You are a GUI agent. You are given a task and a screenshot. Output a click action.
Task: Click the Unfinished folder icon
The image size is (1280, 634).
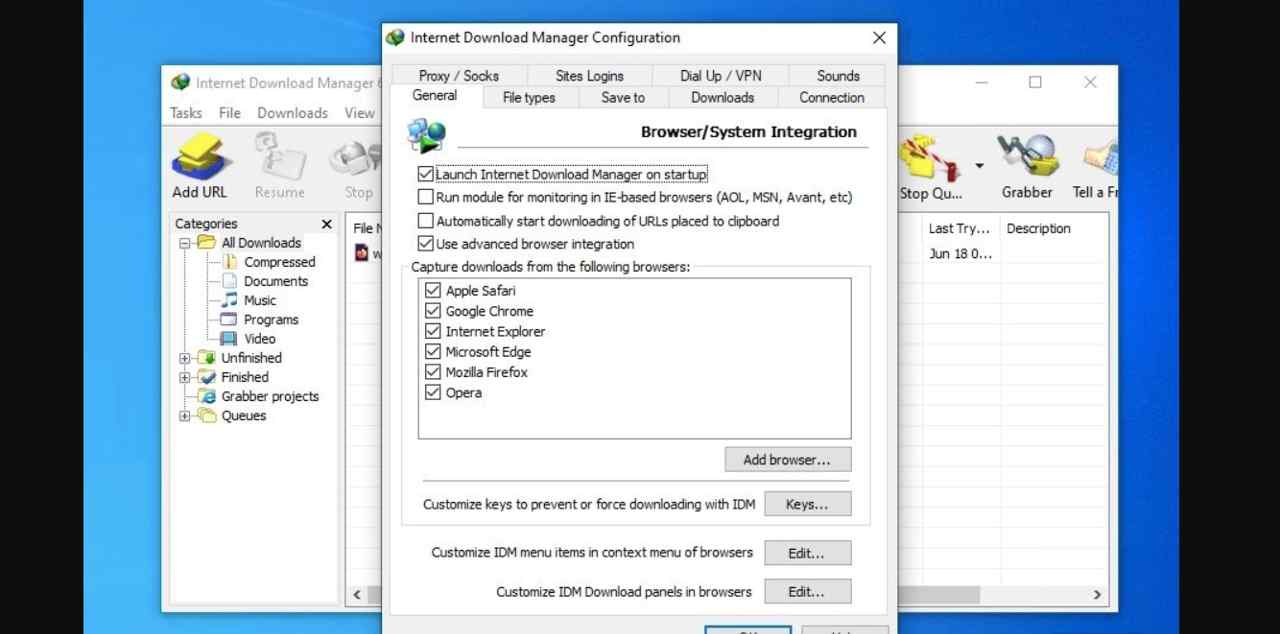[206, 358]
